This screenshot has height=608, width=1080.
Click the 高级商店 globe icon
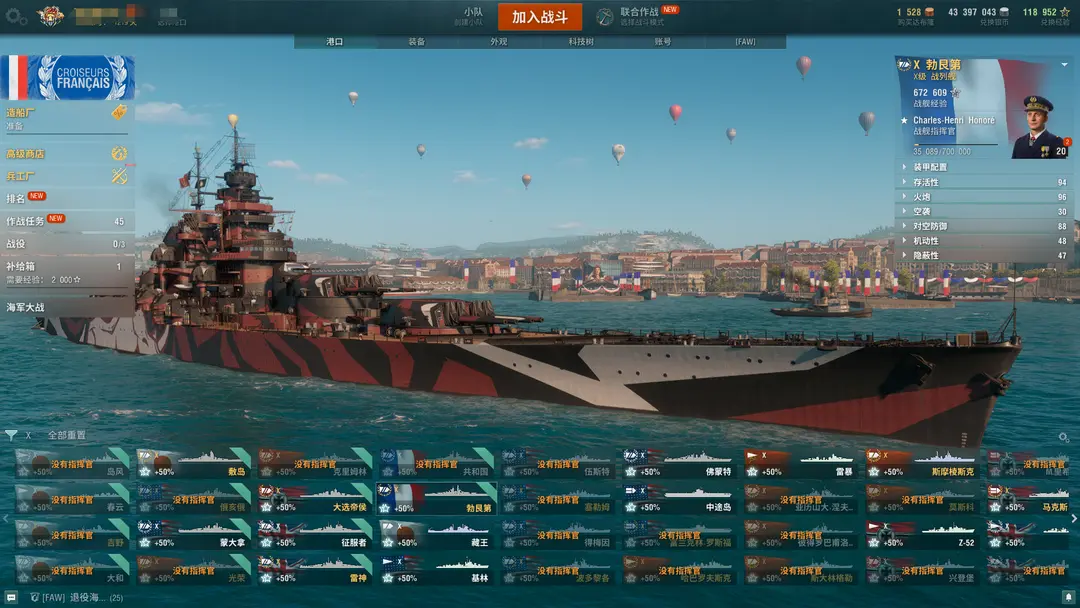tap(119, 154)
